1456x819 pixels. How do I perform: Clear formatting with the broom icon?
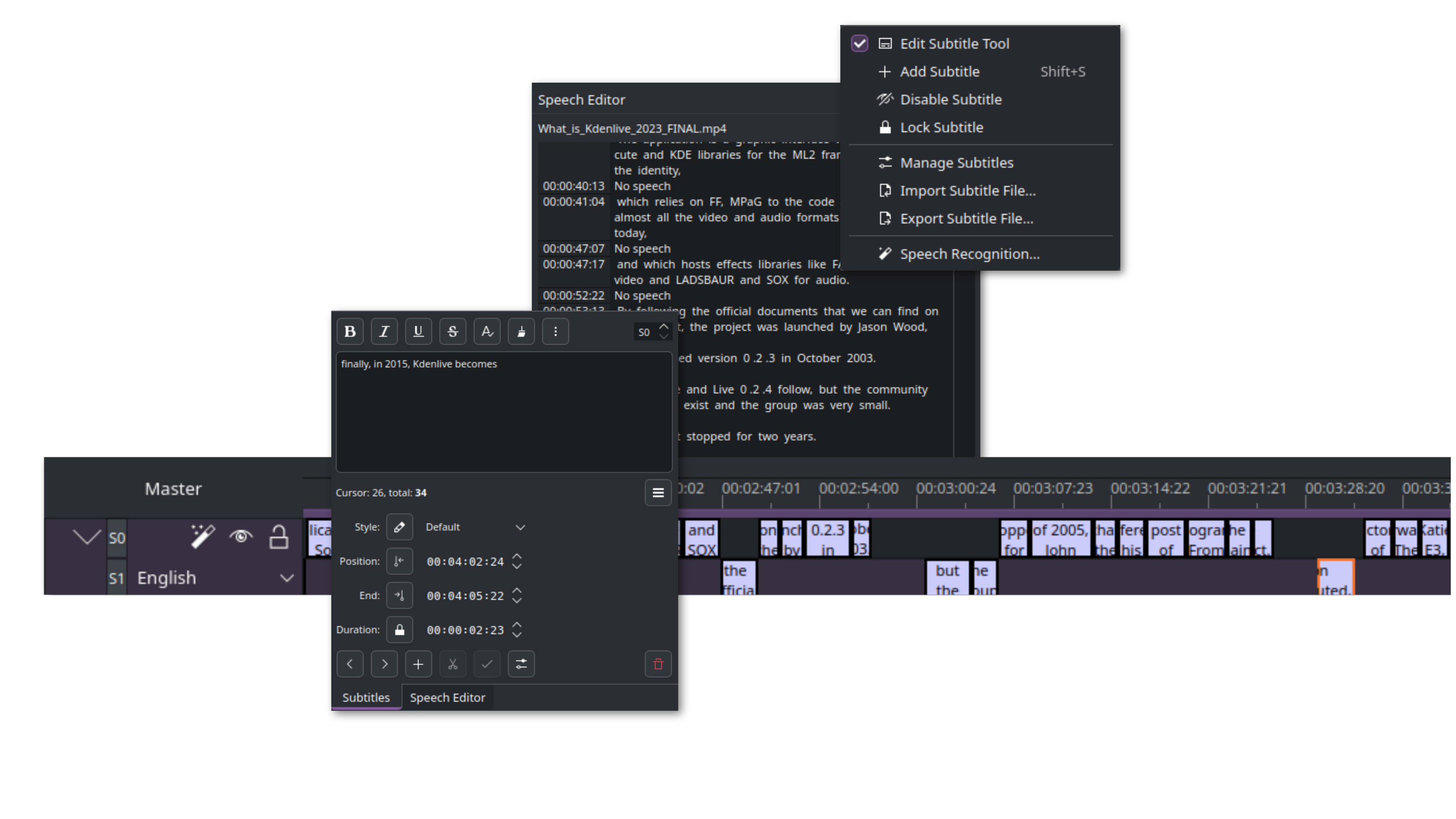(x=521, y=332)
